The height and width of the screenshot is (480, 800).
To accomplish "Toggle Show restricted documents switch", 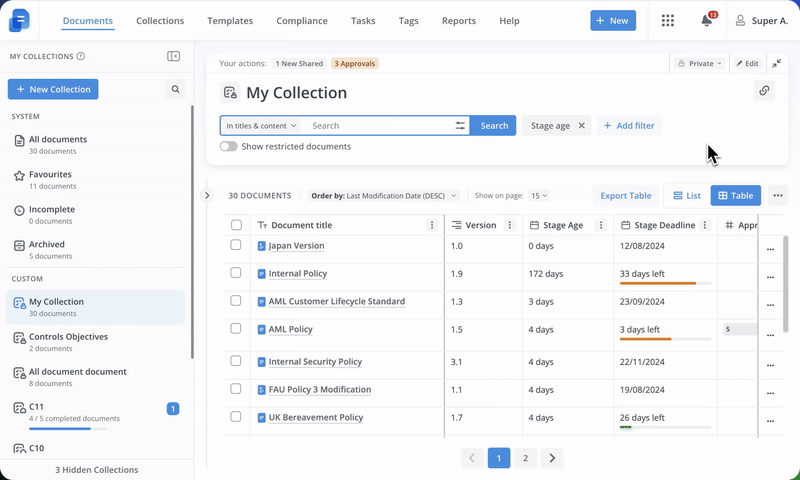I will (229, 146).
